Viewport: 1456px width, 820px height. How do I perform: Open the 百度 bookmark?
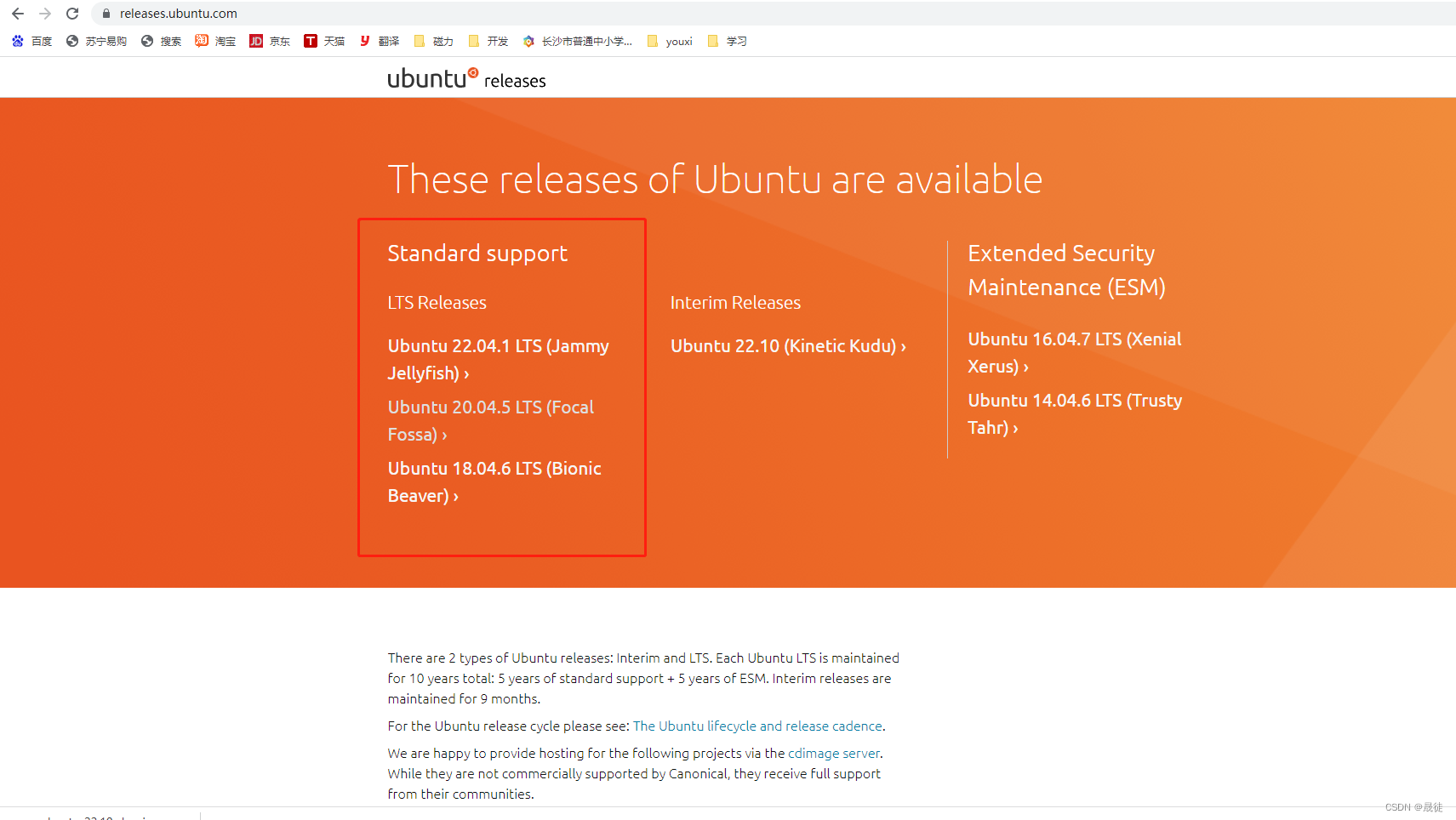pyautogui.click(x=32, y=41)
